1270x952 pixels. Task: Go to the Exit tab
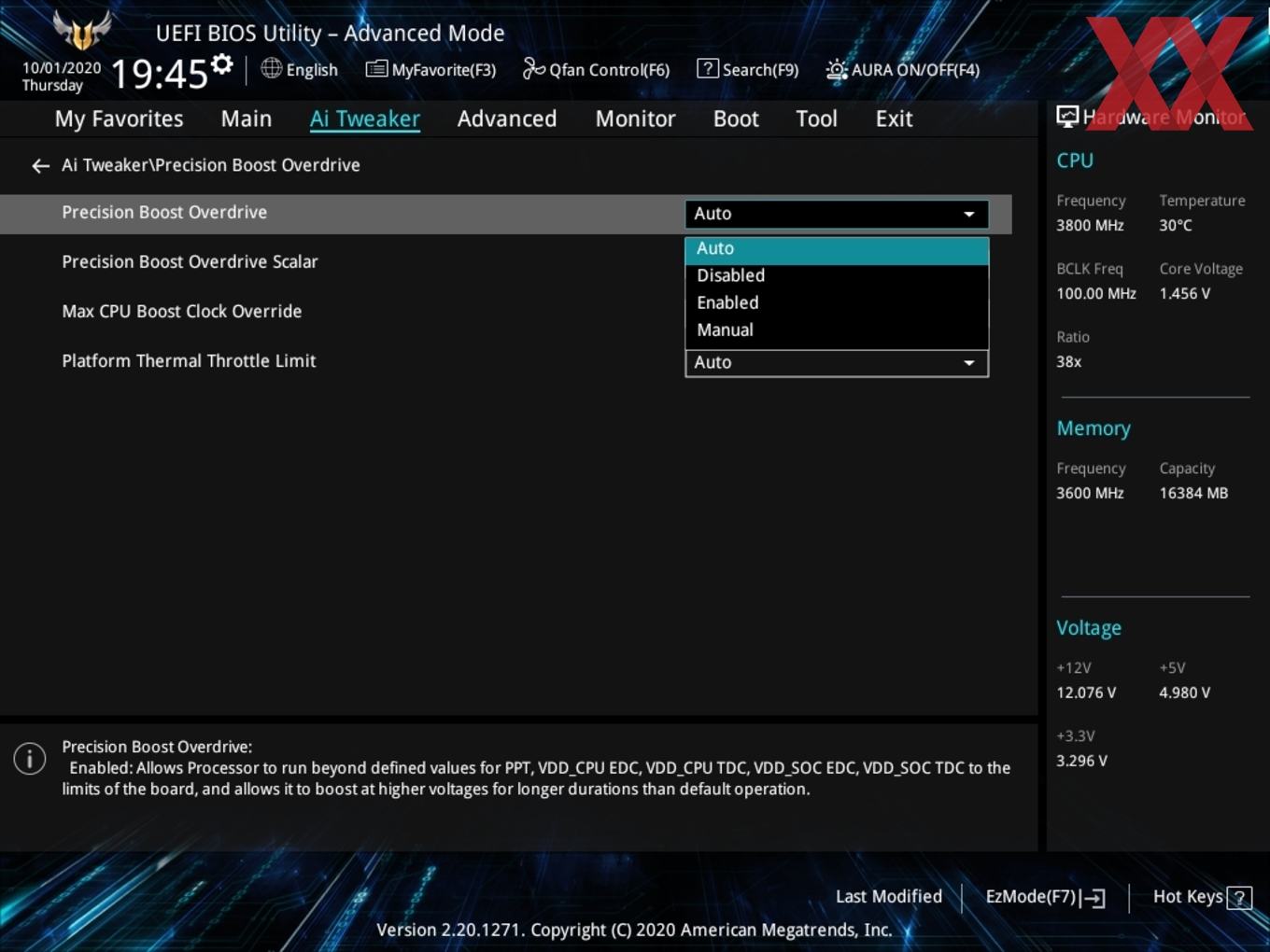(894, 119)
